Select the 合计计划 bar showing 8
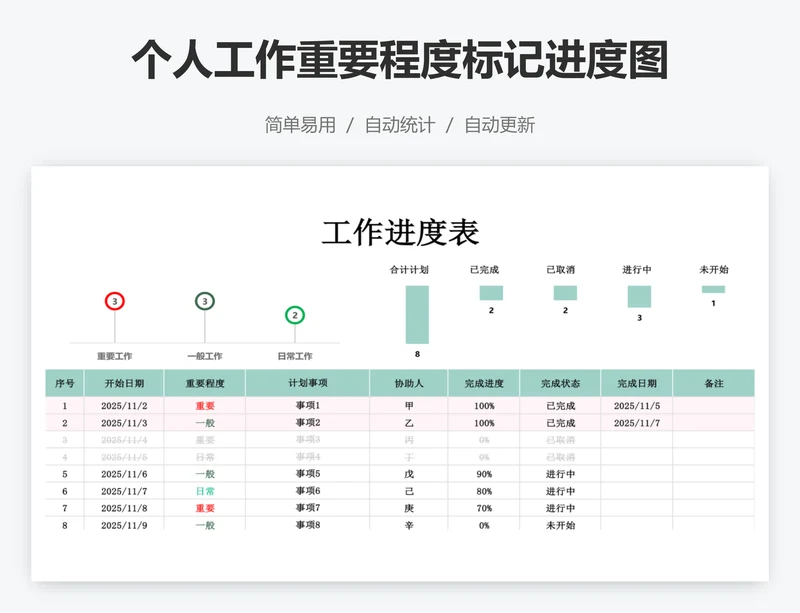Screen dimensions: 800x613 (x=417, y=314)
